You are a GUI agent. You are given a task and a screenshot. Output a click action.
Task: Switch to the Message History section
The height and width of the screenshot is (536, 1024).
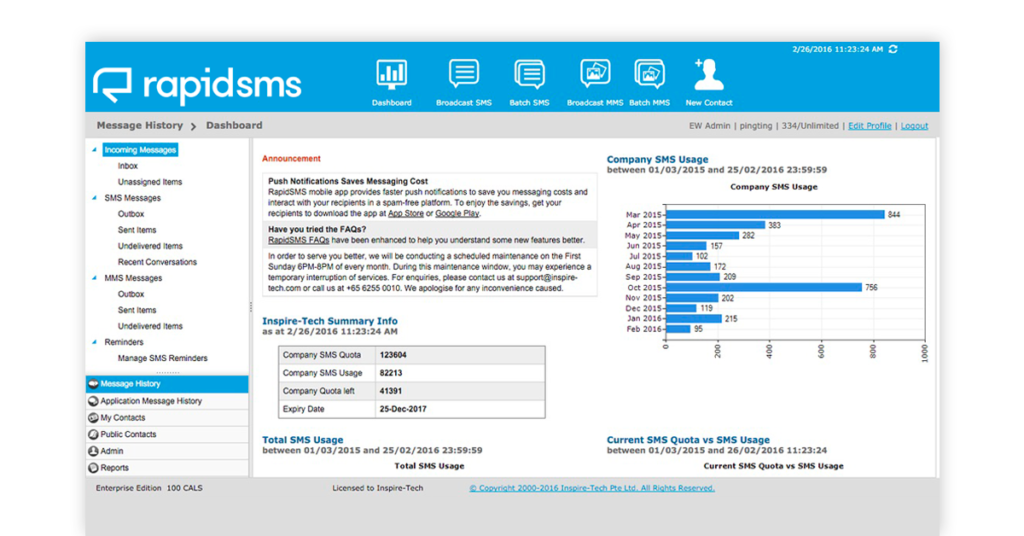tap(167, 384)
